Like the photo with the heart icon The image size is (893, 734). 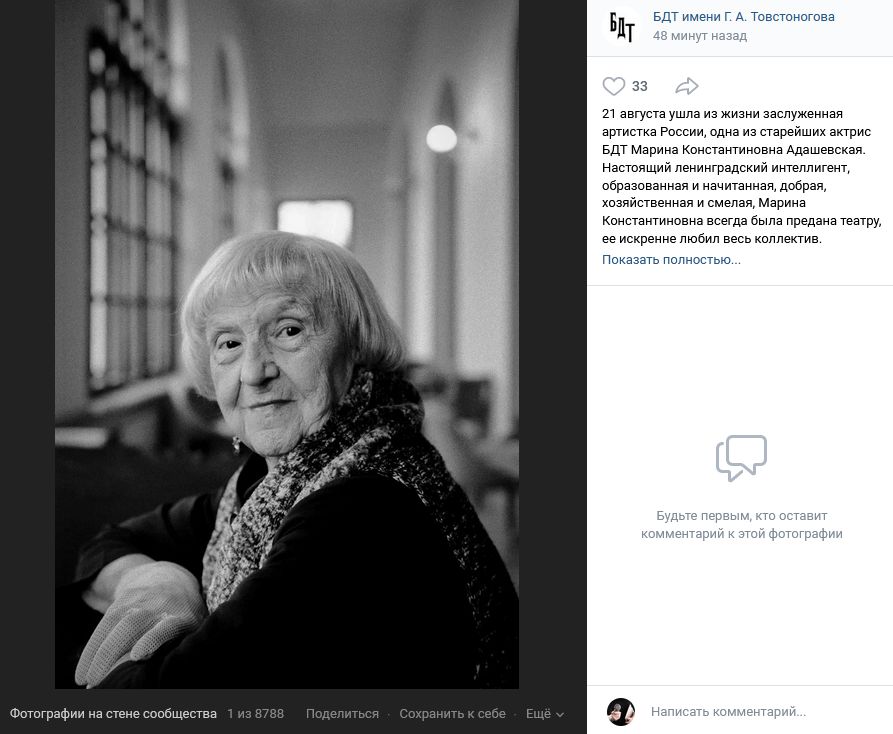(613, 86)
